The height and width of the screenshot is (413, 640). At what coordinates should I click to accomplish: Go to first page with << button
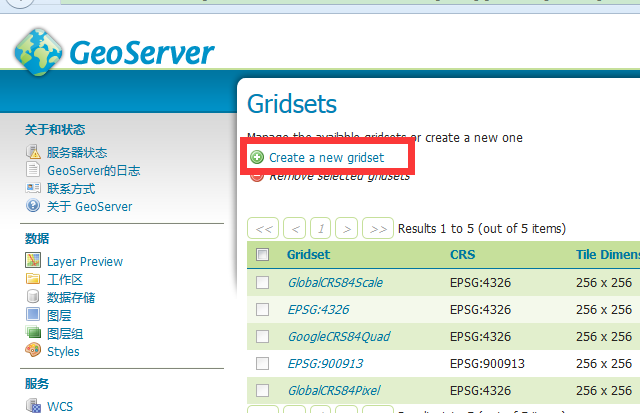point(263,228)
